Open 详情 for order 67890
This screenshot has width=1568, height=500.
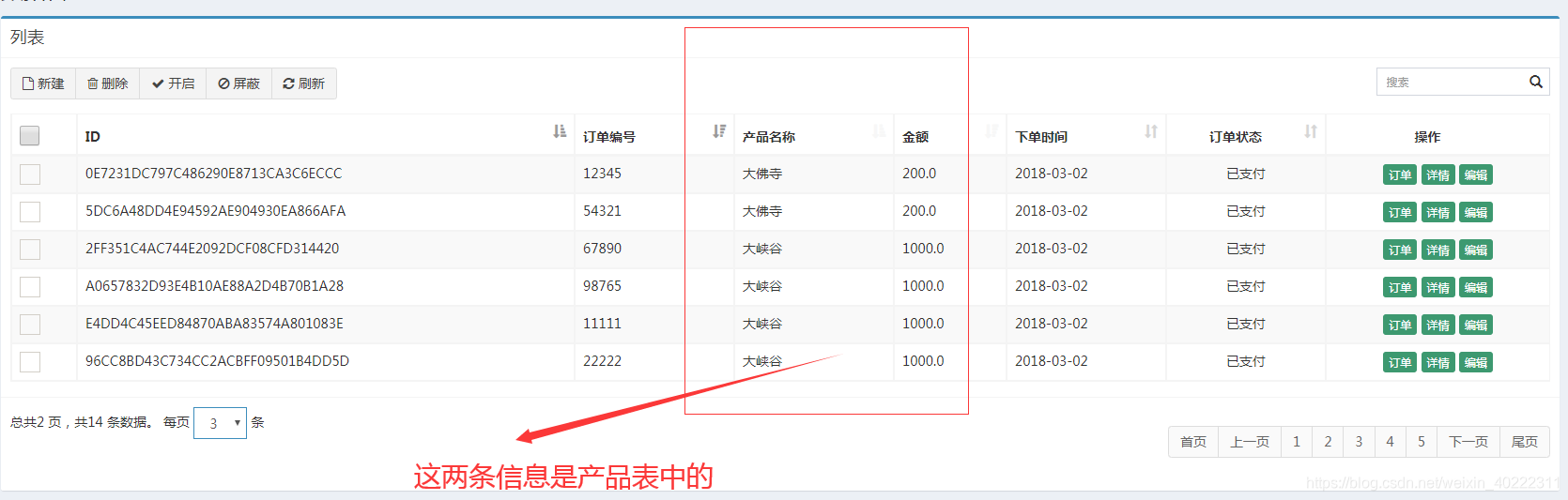[1437, 250]
